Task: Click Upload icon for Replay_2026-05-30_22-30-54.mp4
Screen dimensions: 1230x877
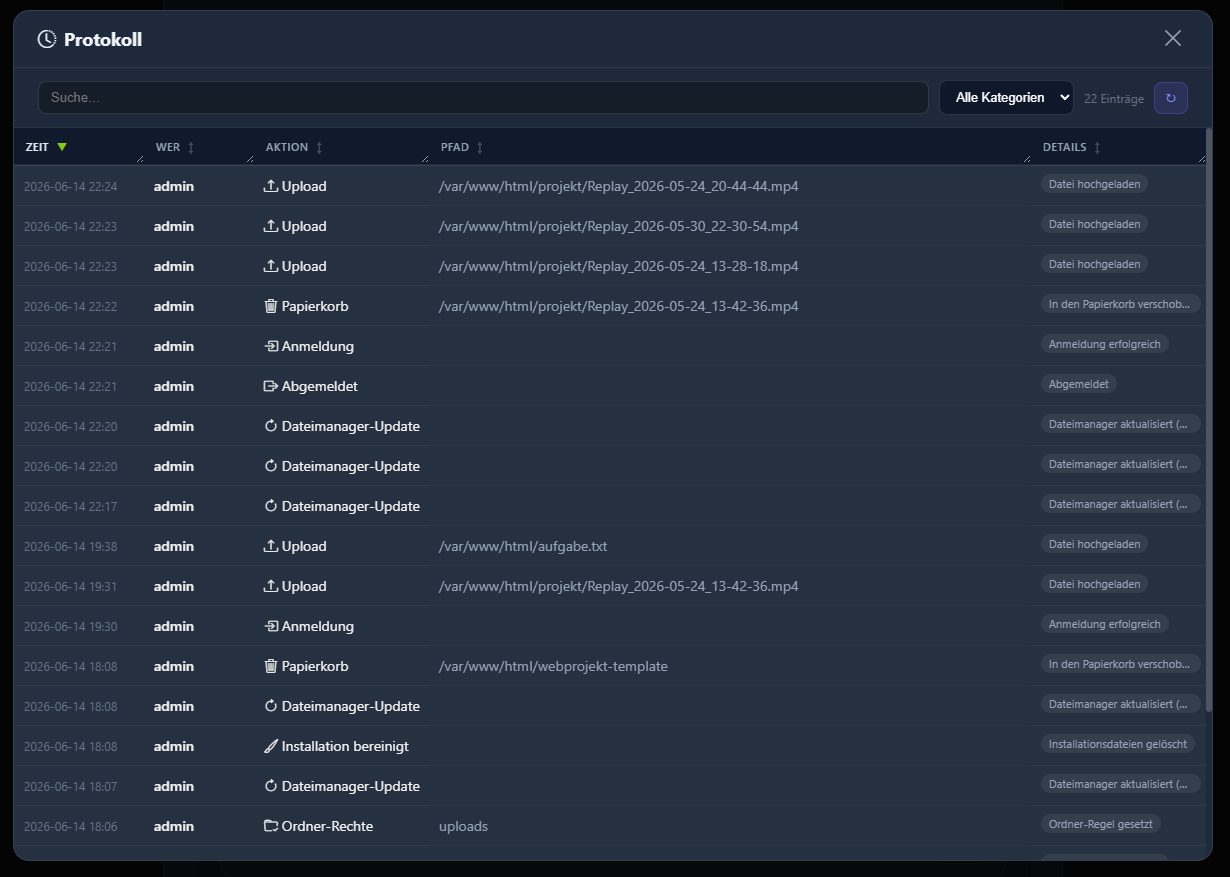Action: click(x=270, y=226)
